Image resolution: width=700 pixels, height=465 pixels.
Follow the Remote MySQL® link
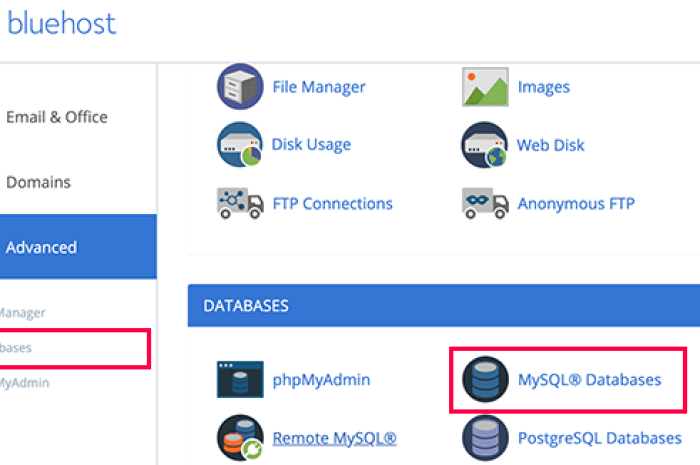point(334,438)
